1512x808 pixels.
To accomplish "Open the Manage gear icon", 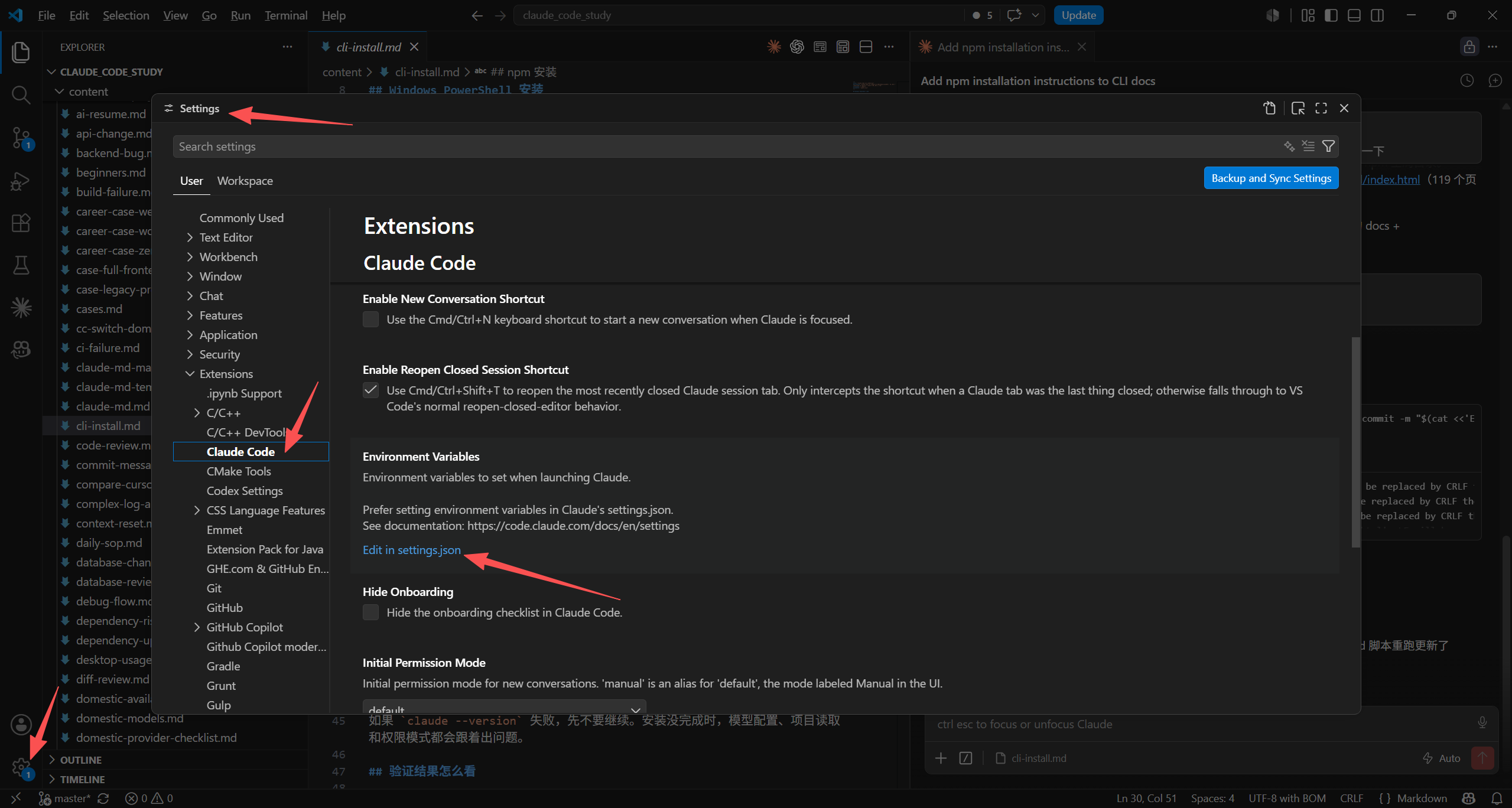I will click(21, 767).
